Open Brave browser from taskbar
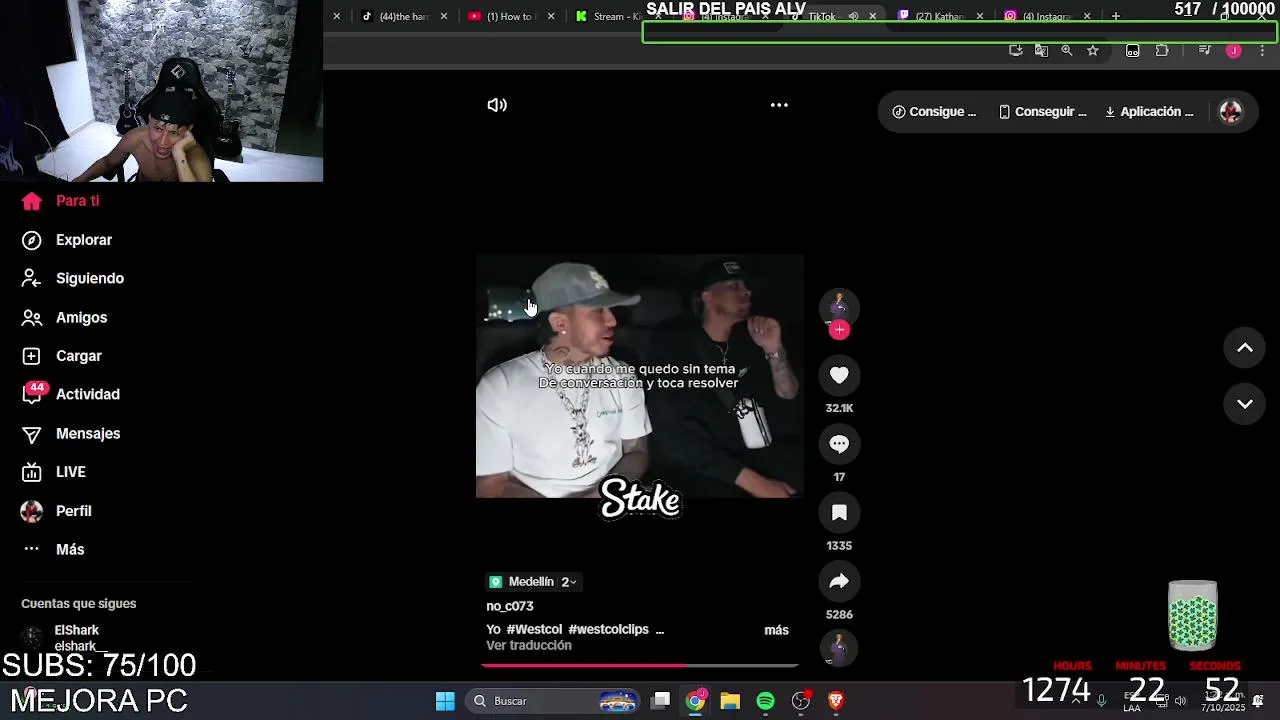This screenshot has height=720, width=1280. pos(836,701)
